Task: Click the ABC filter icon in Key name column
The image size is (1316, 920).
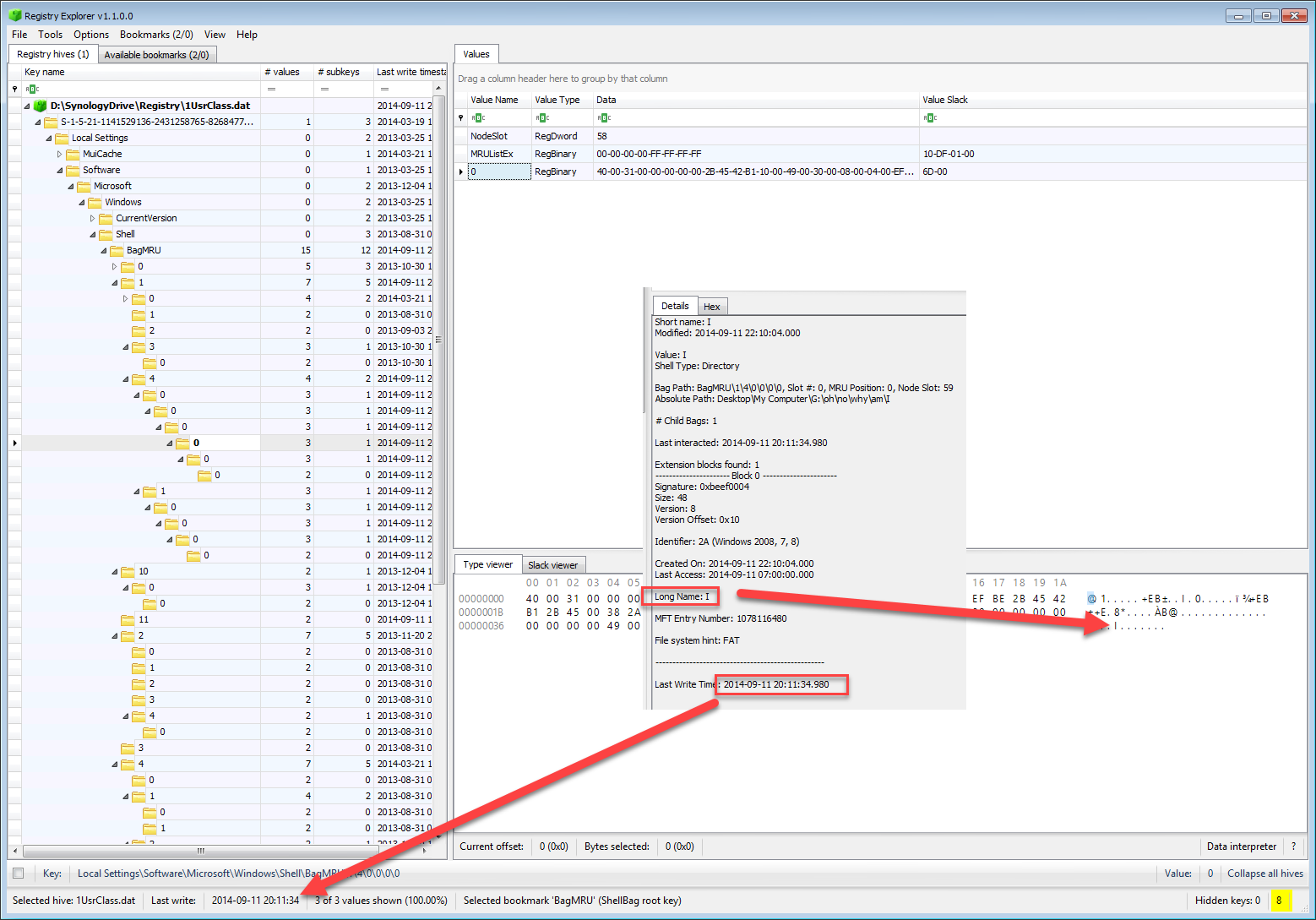Action: [31, 89]
